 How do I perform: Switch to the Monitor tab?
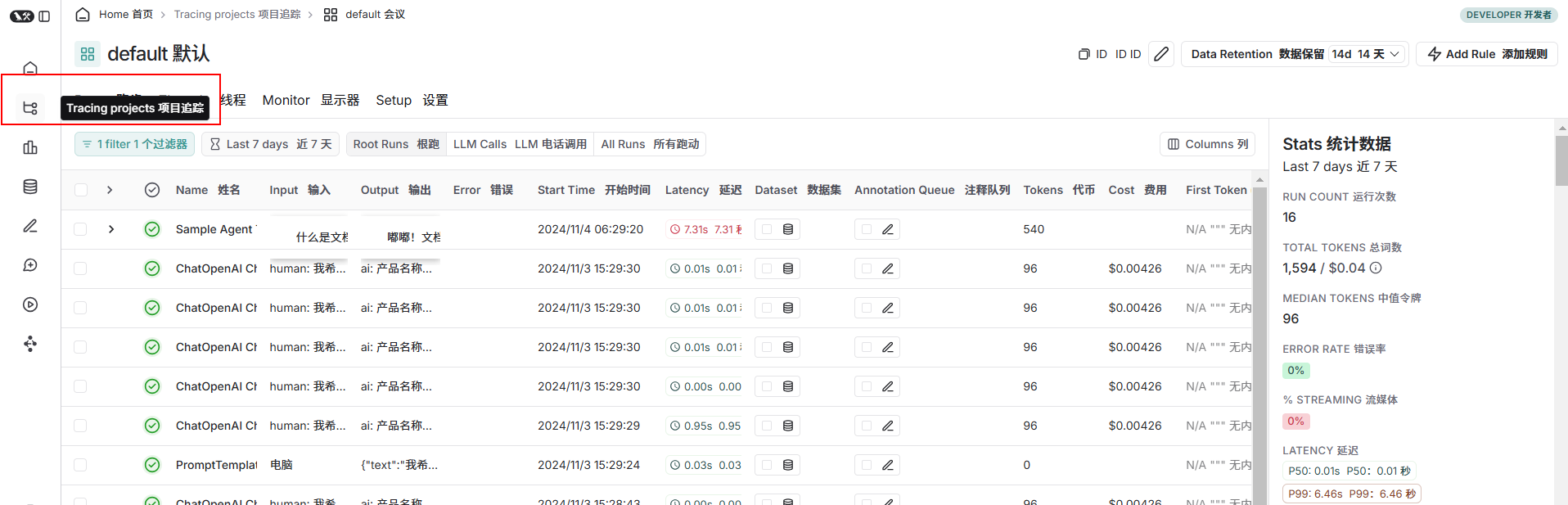[x=310, y=100]
